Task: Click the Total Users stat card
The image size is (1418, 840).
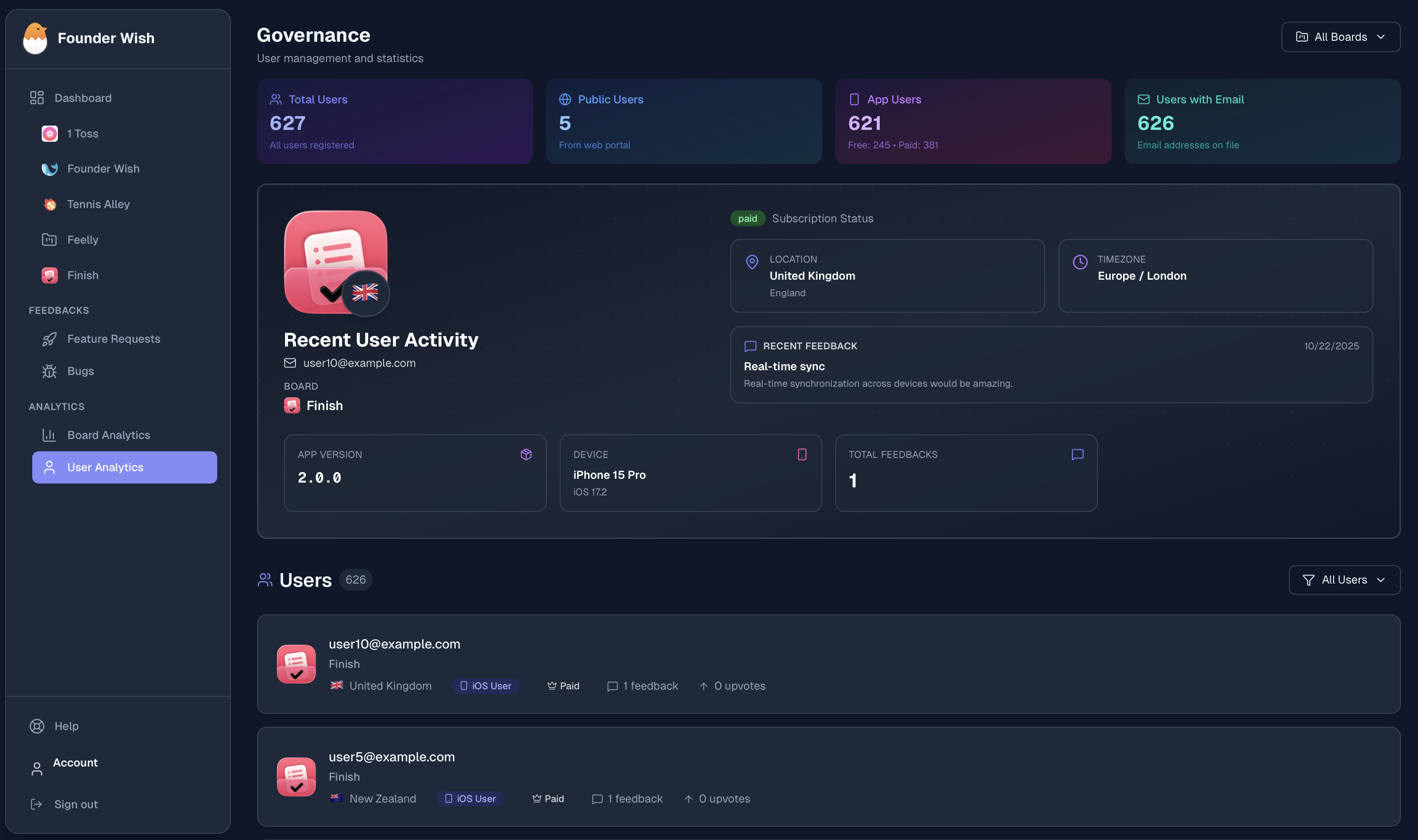Action: (395, 122)
